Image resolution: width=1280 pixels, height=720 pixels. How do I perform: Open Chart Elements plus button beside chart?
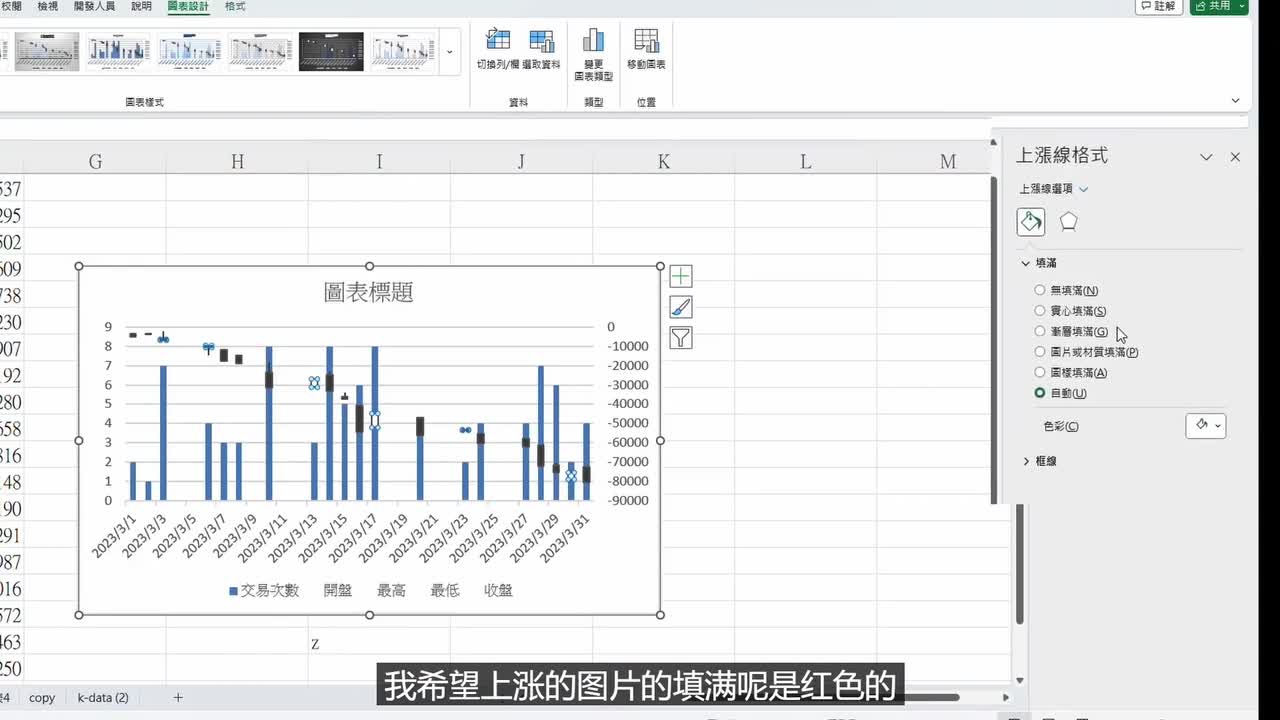point(680,276)
